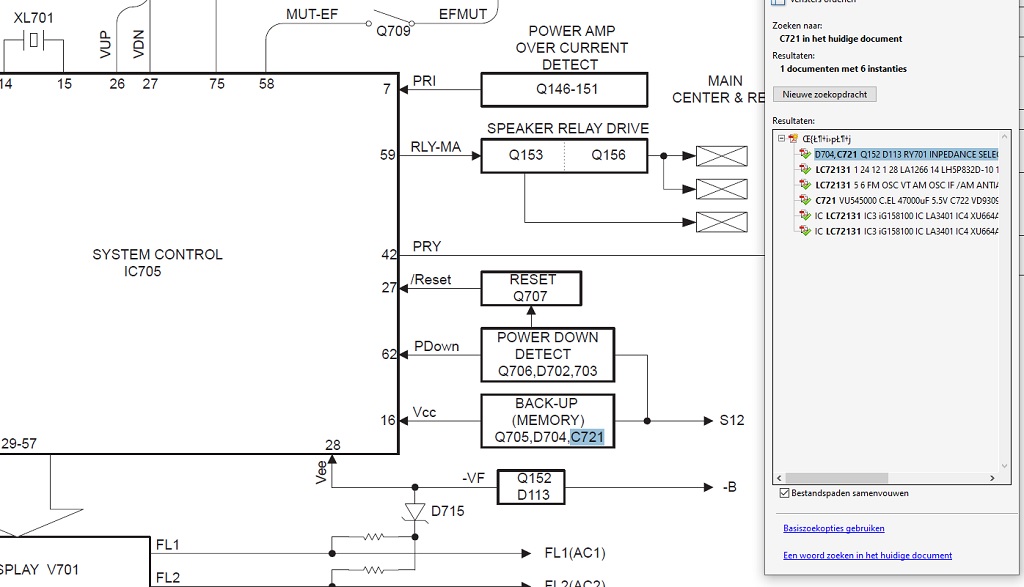Viewport: 1024px width, 587px height.
Task: Click right arrow of results horizontal scrollbar
Action: (x=992, y=478)
